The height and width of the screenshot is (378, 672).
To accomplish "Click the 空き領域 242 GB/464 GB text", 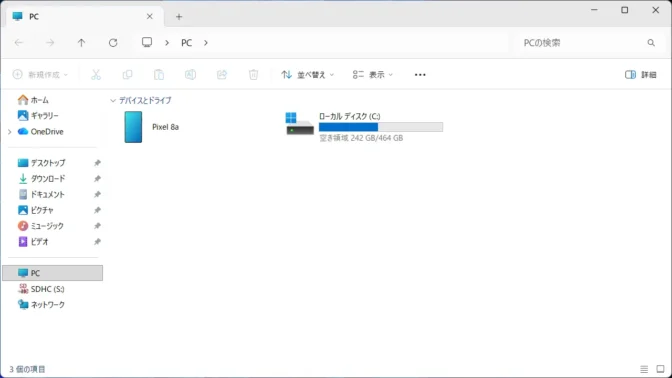I will (x=361, y=138).
